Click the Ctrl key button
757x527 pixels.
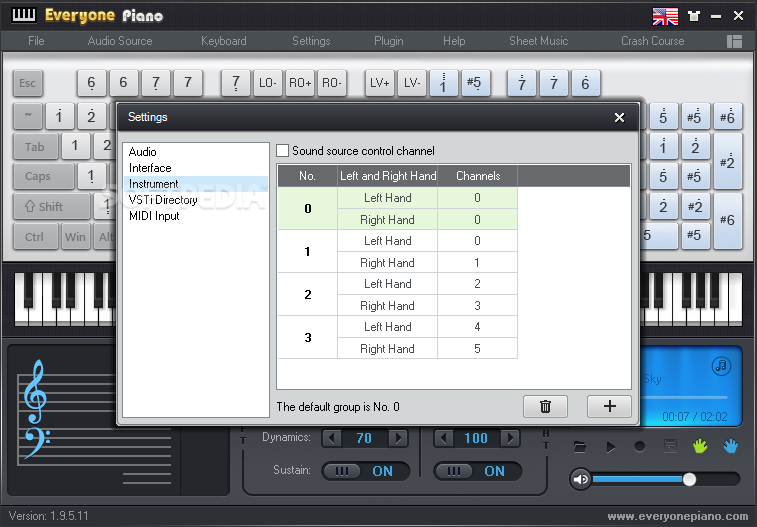click(35, 236)
